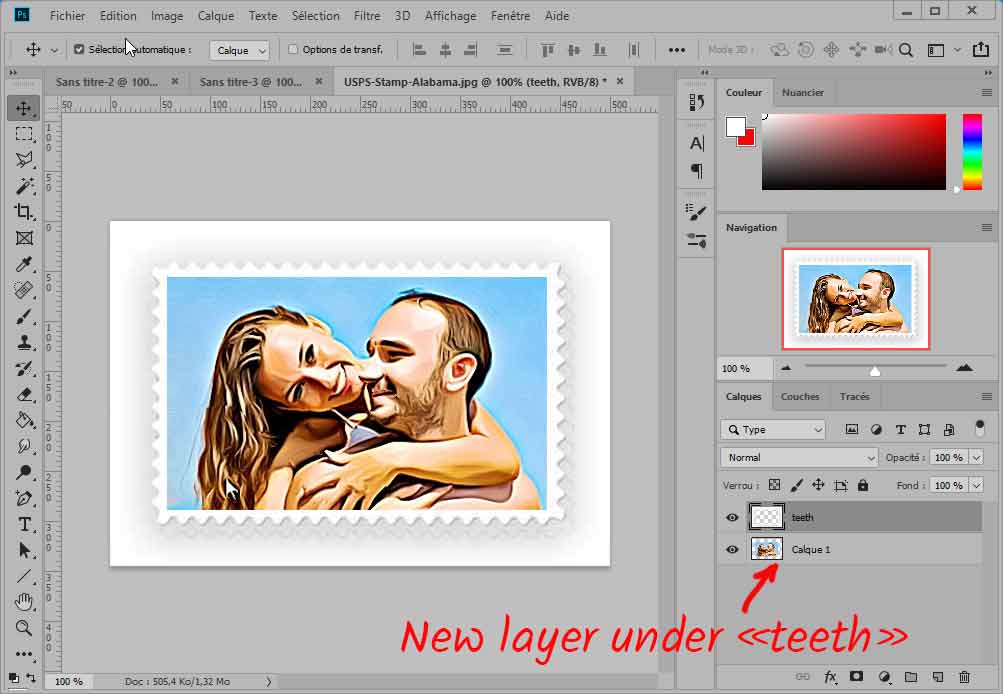
Task: Add a layer mask
Action: 856,677
